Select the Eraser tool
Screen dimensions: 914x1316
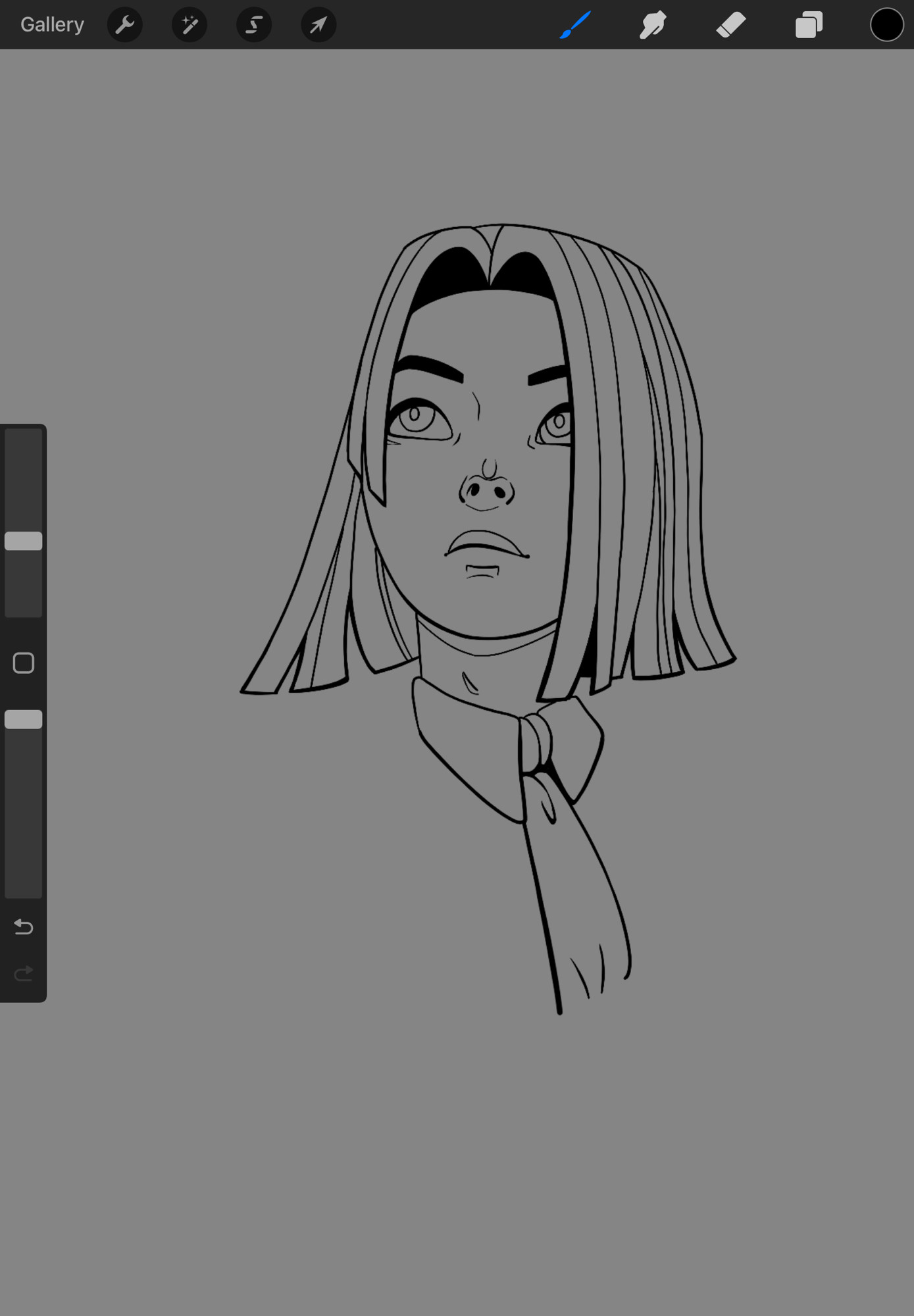point(731,25)
